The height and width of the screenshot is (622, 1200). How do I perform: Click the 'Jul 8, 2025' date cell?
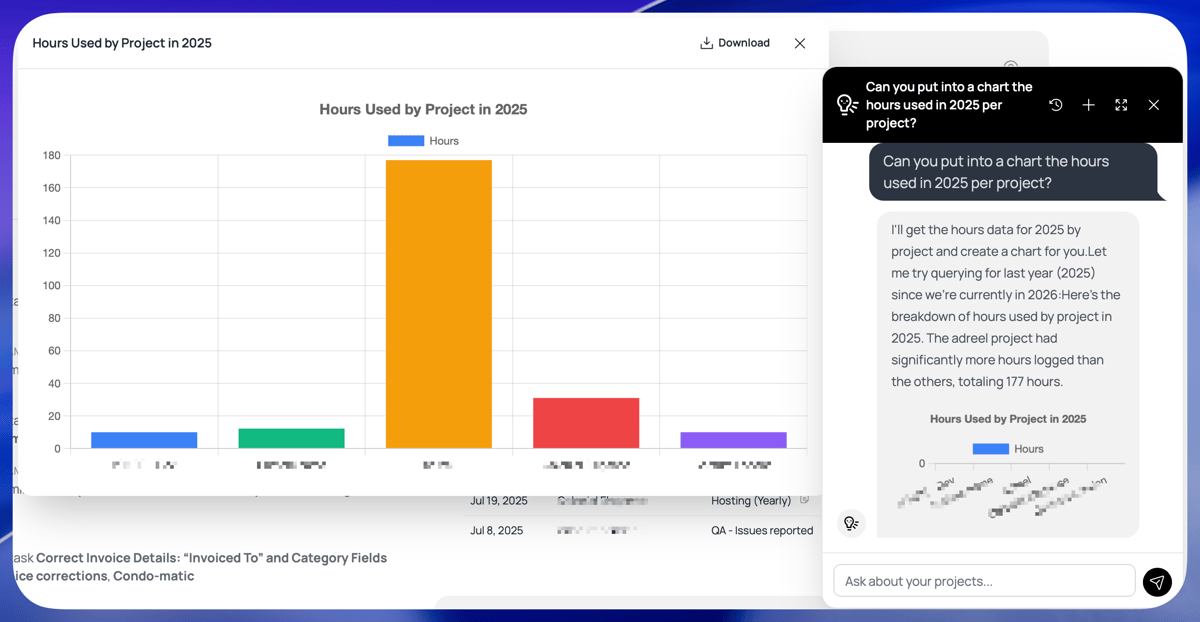497,530
